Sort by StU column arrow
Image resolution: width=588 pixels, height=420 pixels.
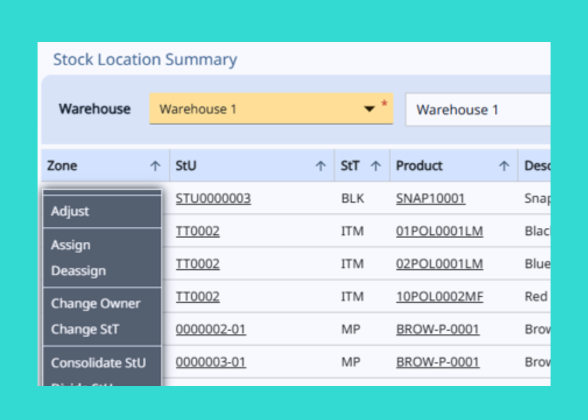320,166
